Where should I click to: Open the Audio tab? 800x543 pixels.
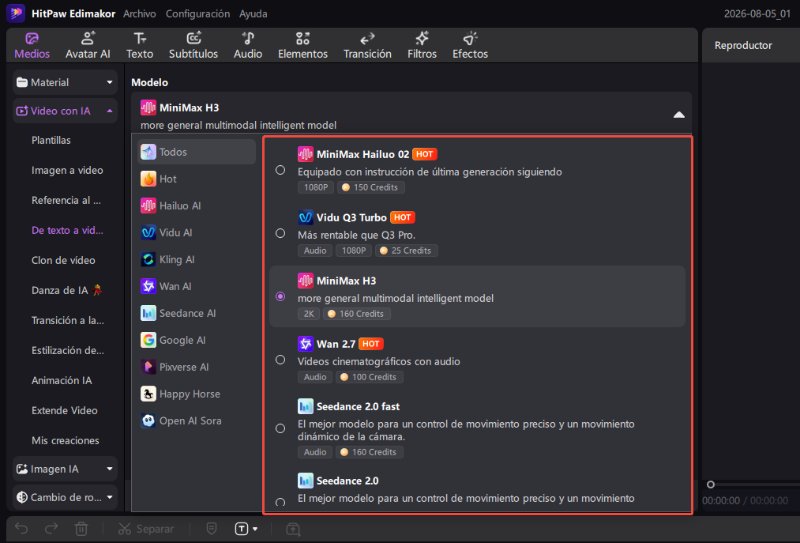pos(248,45)
